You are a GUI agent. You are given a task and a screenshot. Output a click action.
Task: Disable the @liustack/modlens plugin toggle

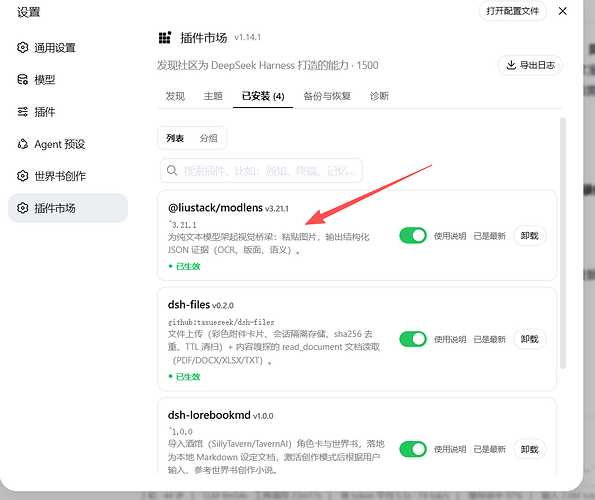tap(413, 236)
